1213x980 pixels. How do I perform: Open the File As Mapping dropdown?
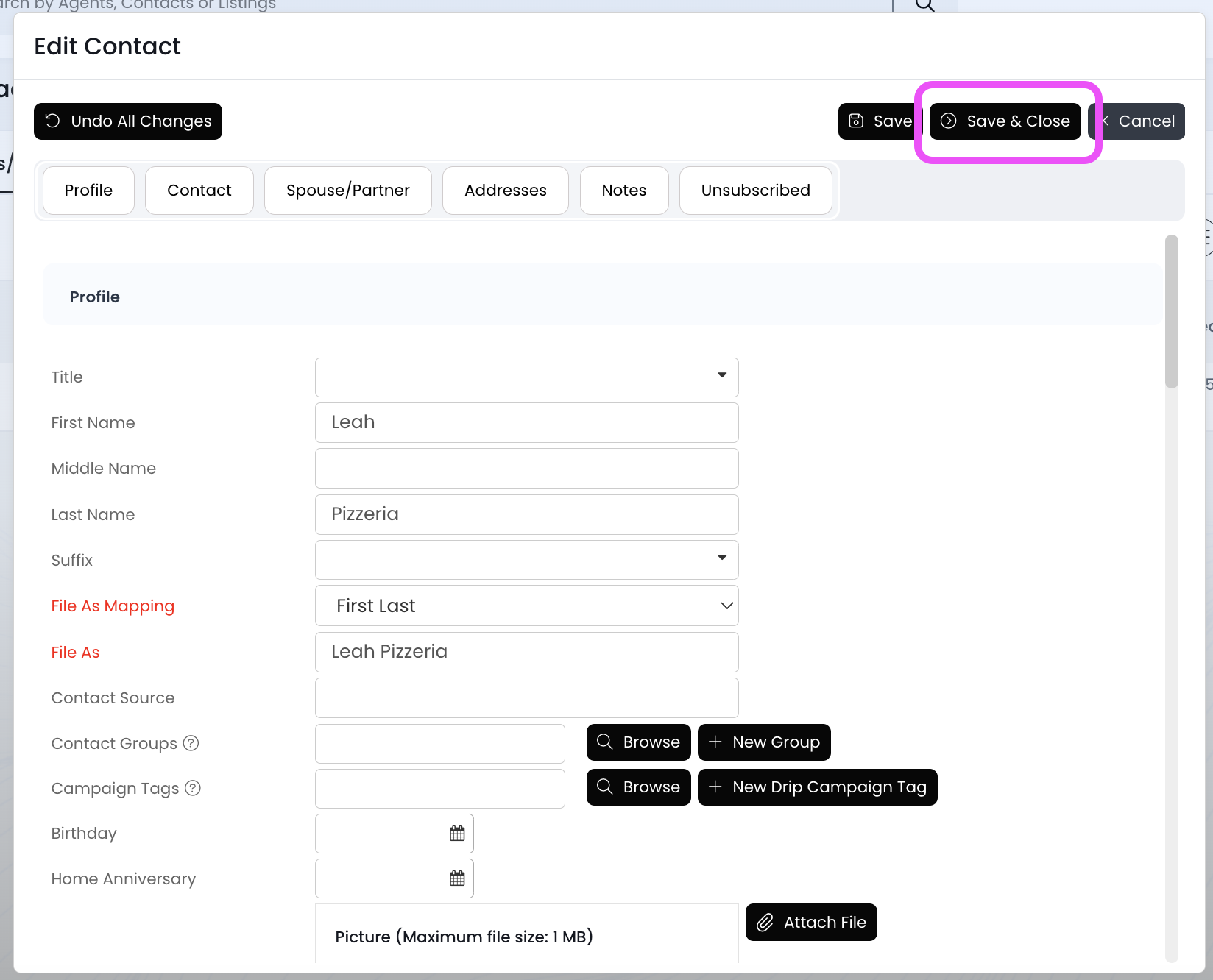pos(526,606)
